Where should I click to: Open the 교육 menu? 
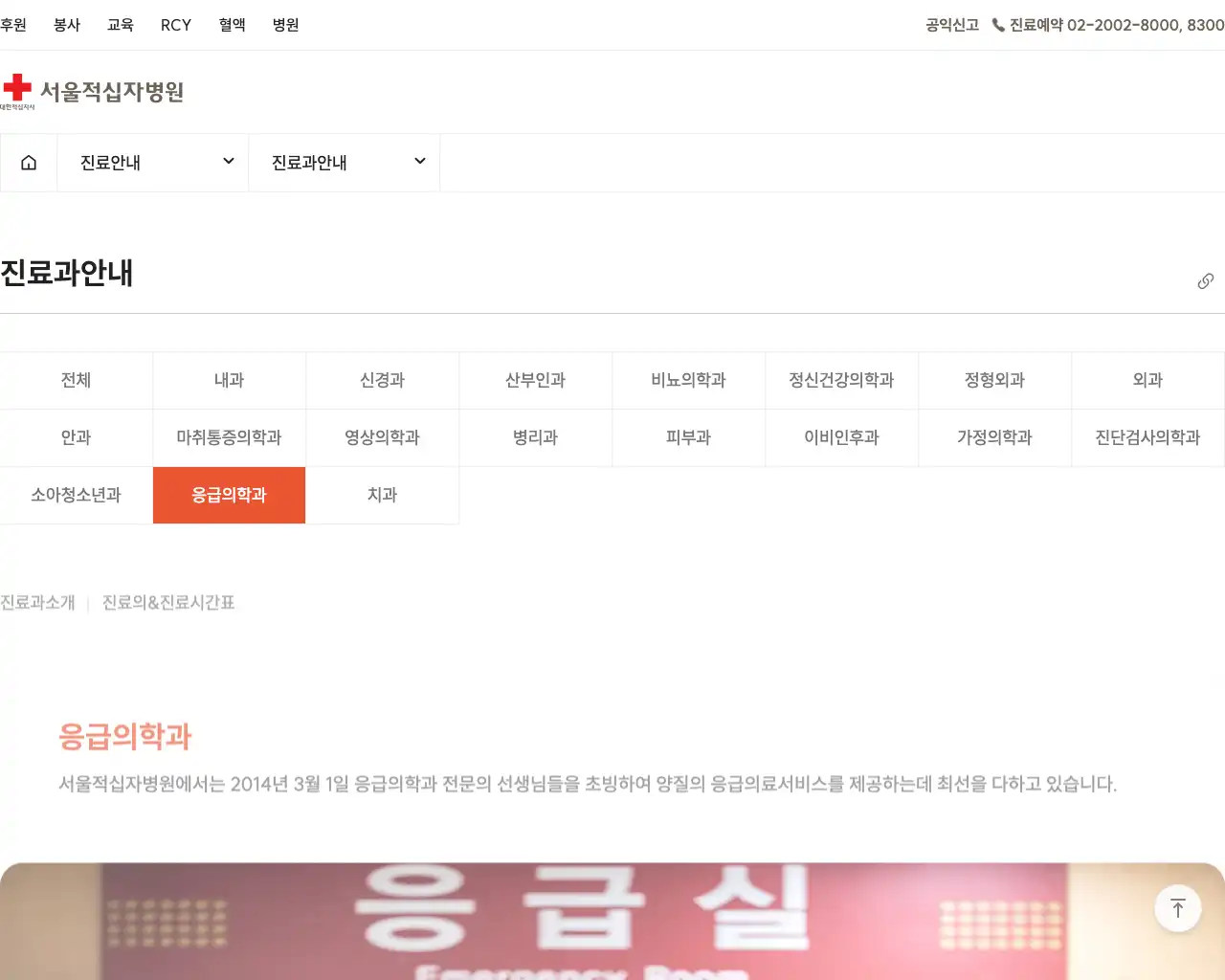click(121, 25)
